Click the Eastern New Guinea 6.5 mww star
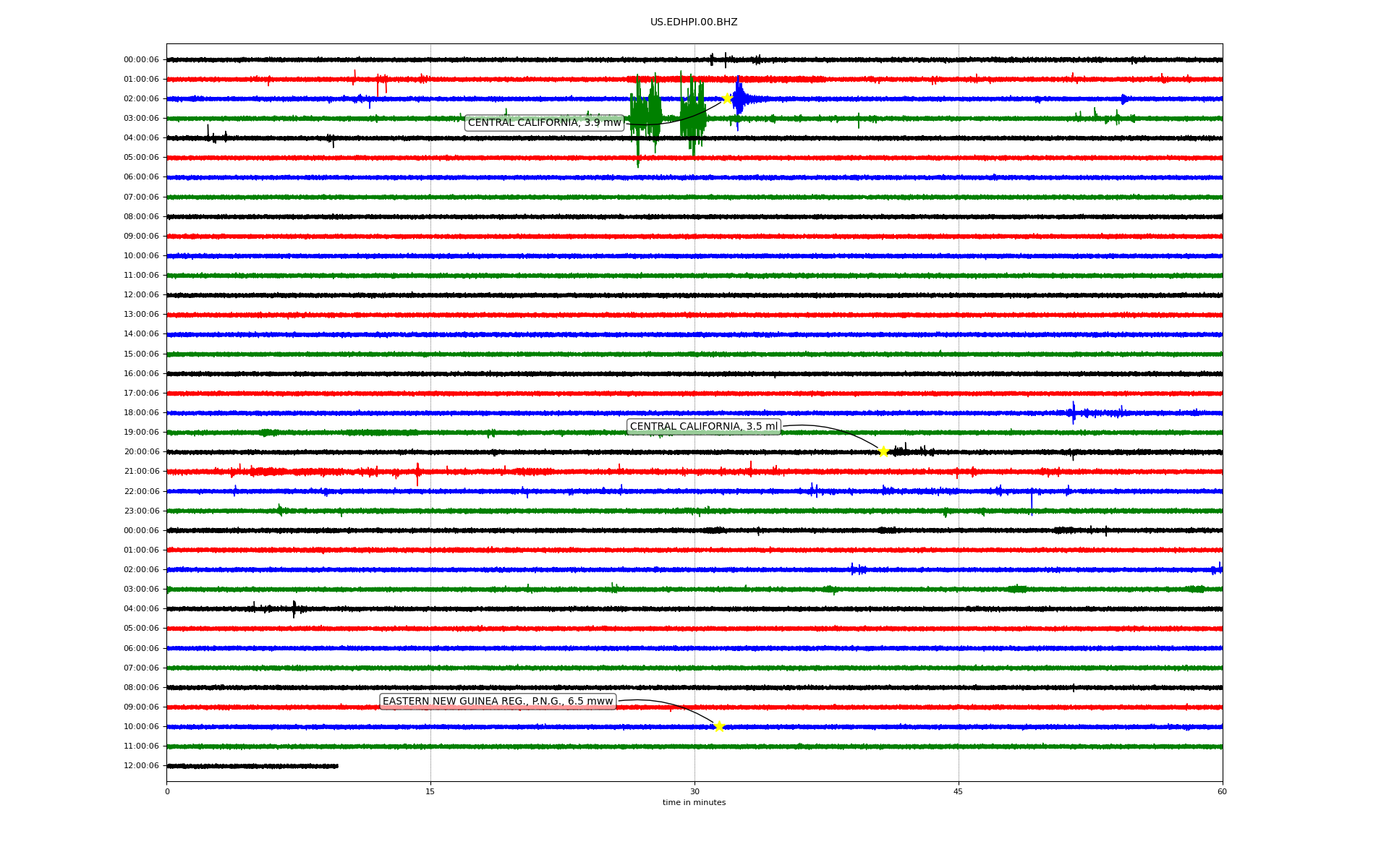Viewport: 1389px width, 868px height. pyautogui.click(x=718, y=726)
